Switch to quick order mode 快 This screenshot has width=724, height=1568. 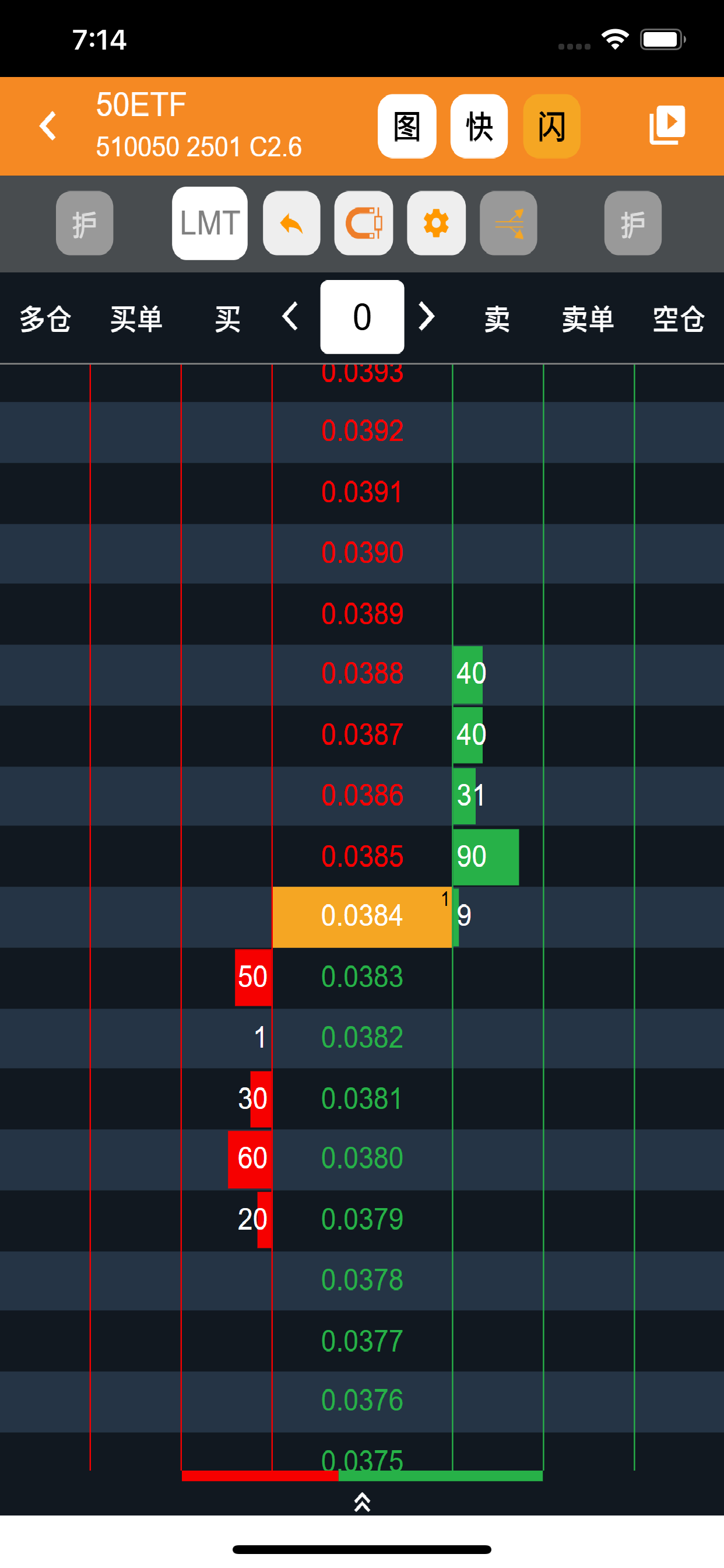coord(479,126)
